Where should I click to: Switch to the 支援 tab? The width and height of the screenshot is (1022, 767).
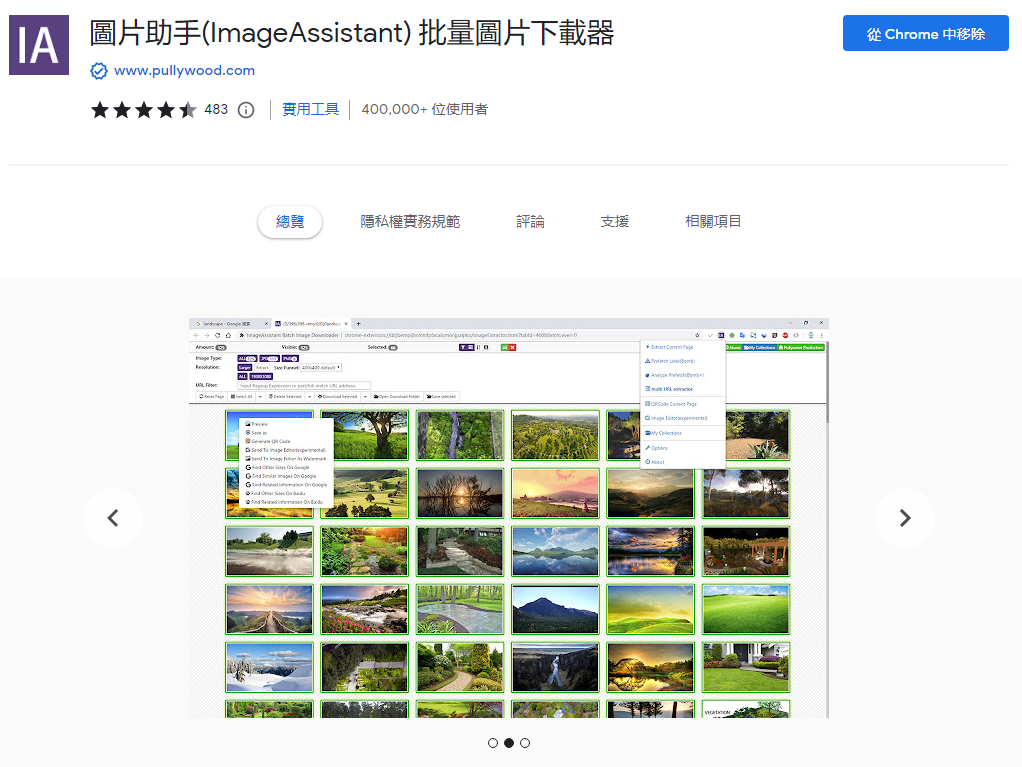pos(615,222)
